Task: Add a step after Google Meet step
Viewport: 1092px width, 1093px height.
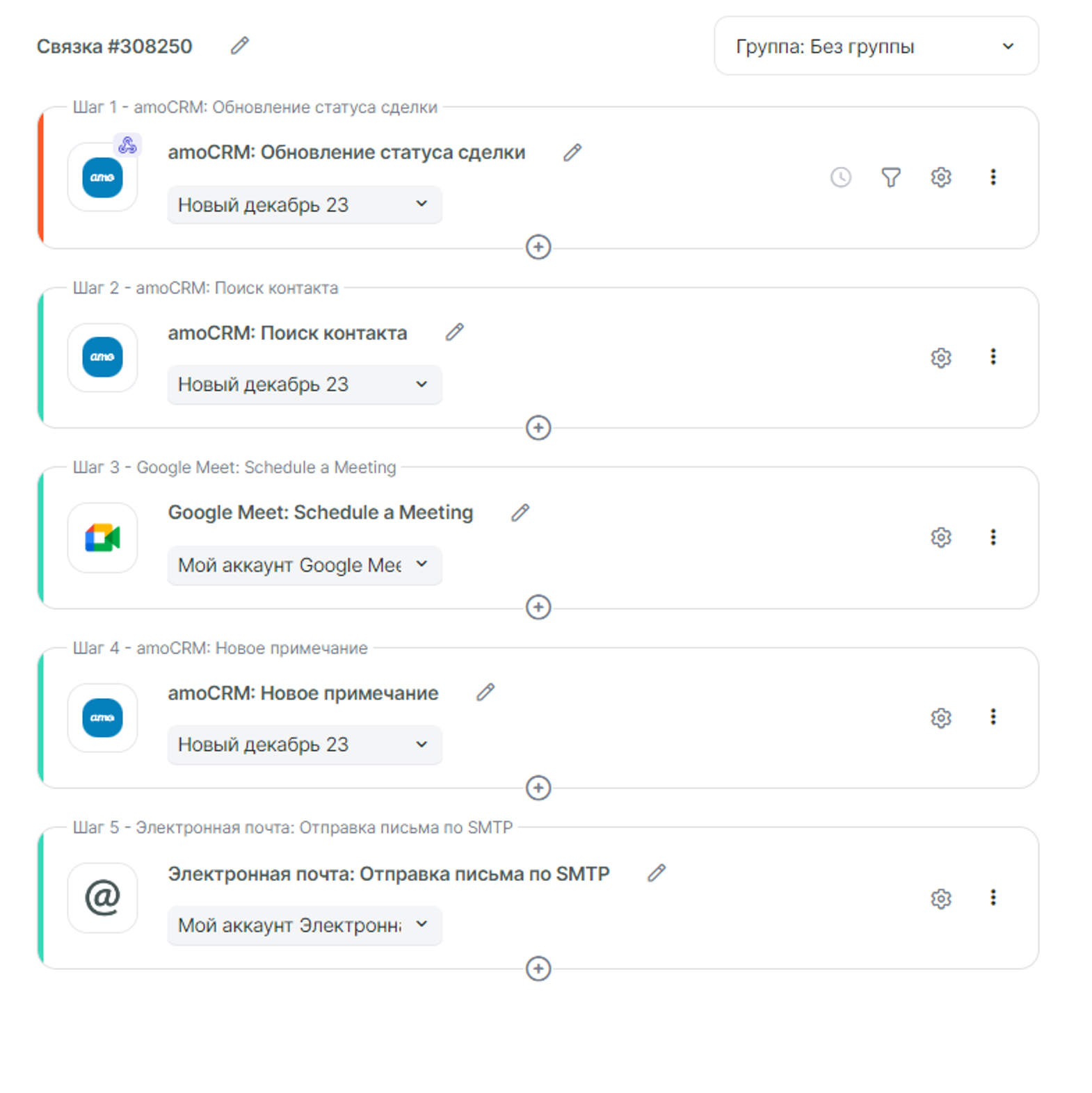Action: [x=538, y=607]
